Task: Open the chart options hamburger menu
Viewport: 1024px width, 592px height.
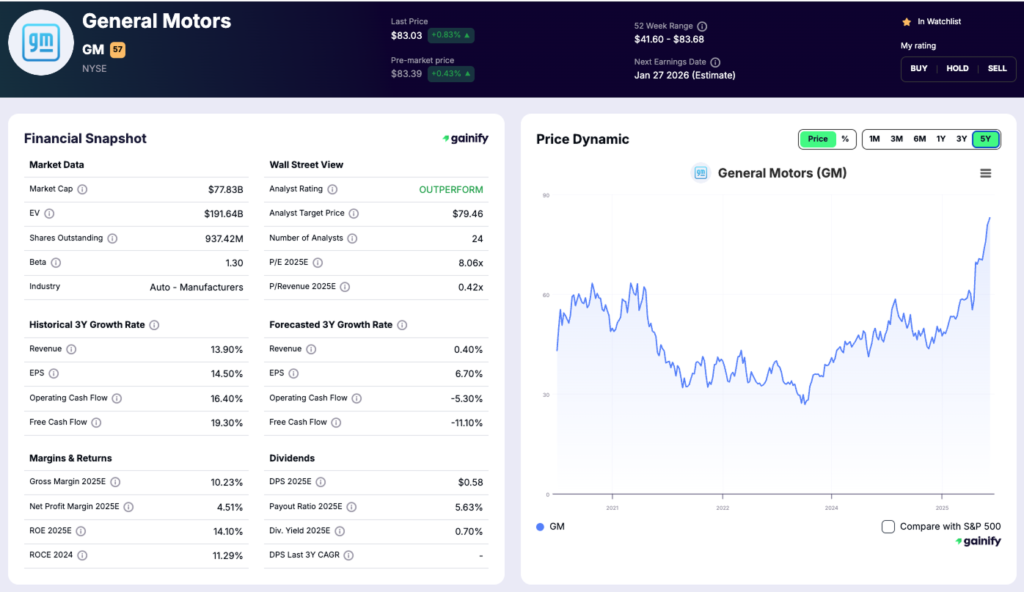Action: coord(985,172)
